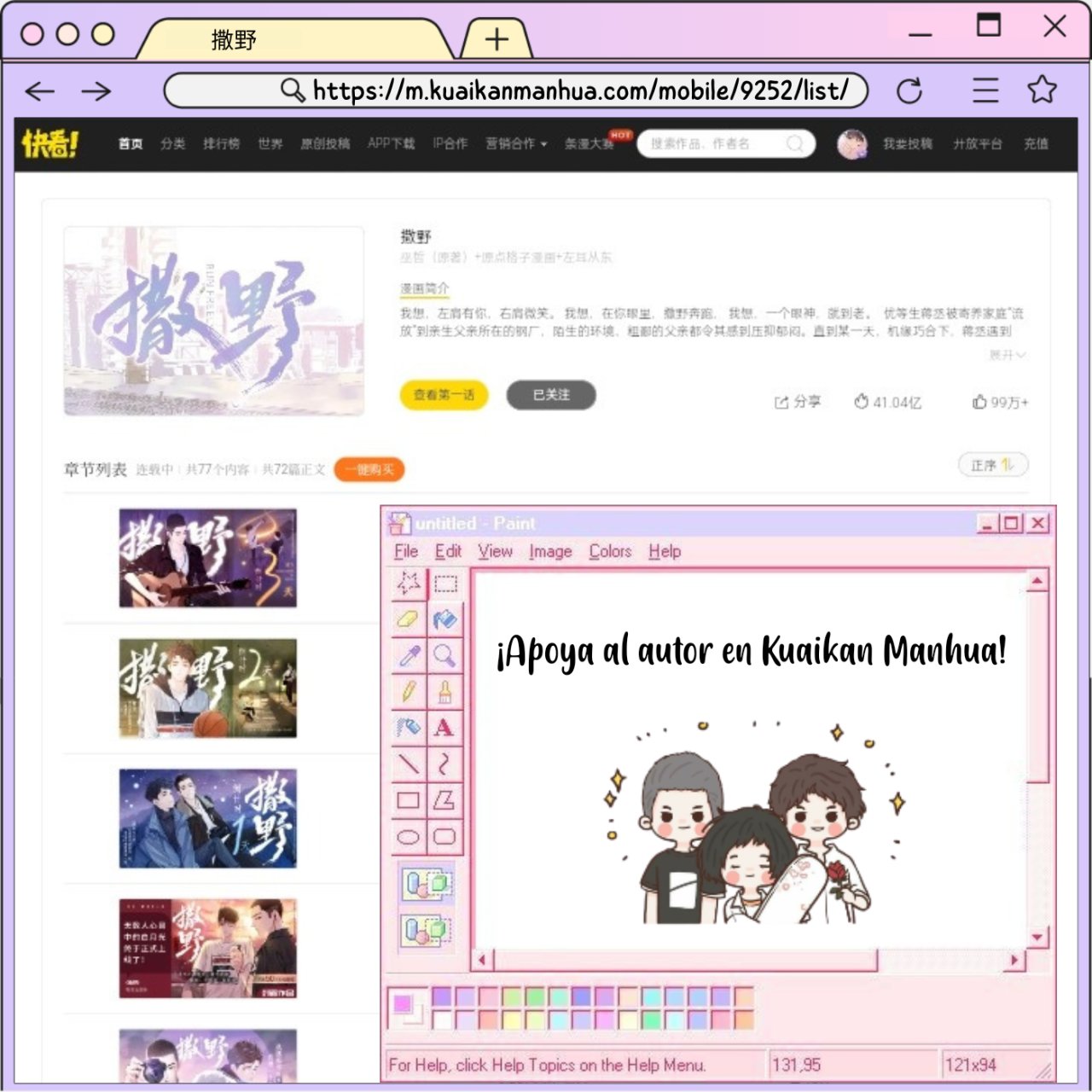
Task: Select the transparent drawing option in Paint
Action: (x=427, y=929)
